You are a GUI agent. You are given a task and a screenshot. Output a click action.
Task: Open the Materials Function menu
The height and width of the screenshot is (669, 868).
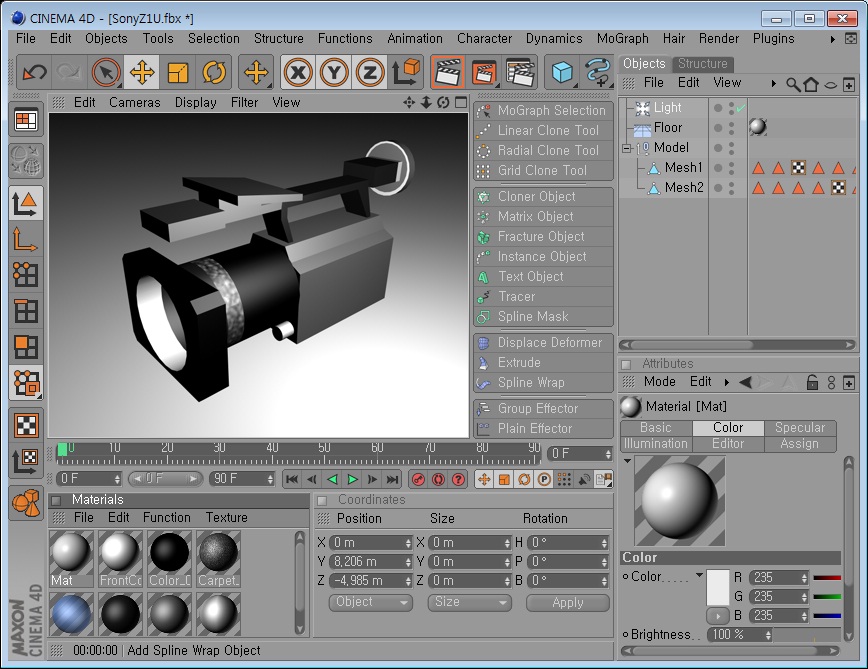point(167,518)
